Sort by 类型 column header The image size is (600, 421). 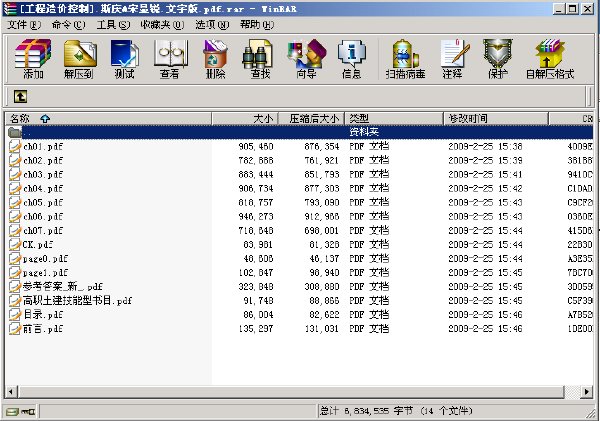tap(394, 119)
